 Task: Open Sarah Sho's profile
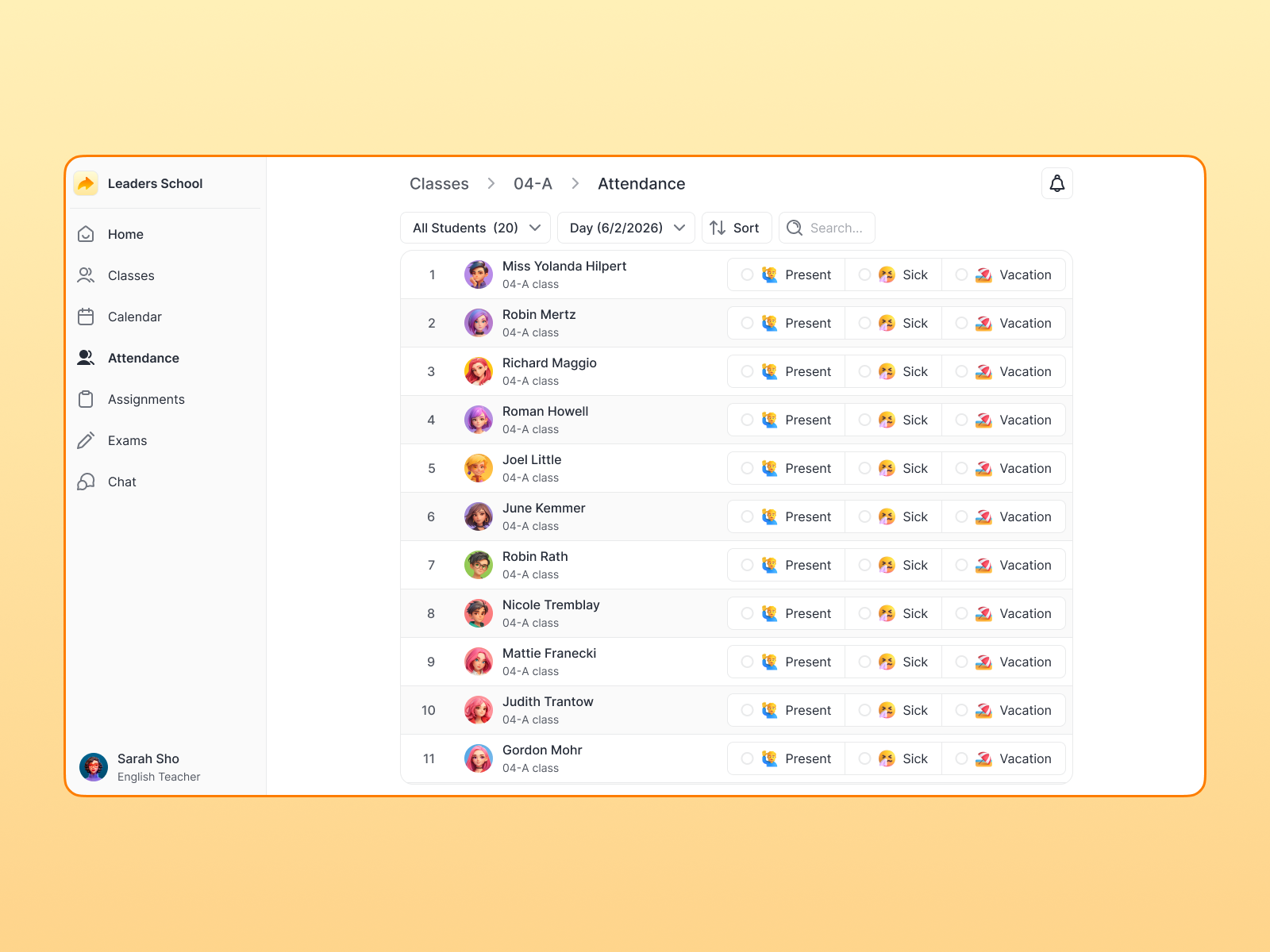pos(94,766)
